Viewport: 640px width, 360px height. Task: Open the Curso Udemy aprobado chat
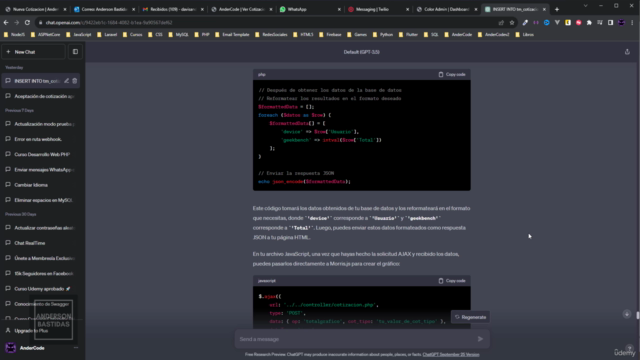coord(40,289)
